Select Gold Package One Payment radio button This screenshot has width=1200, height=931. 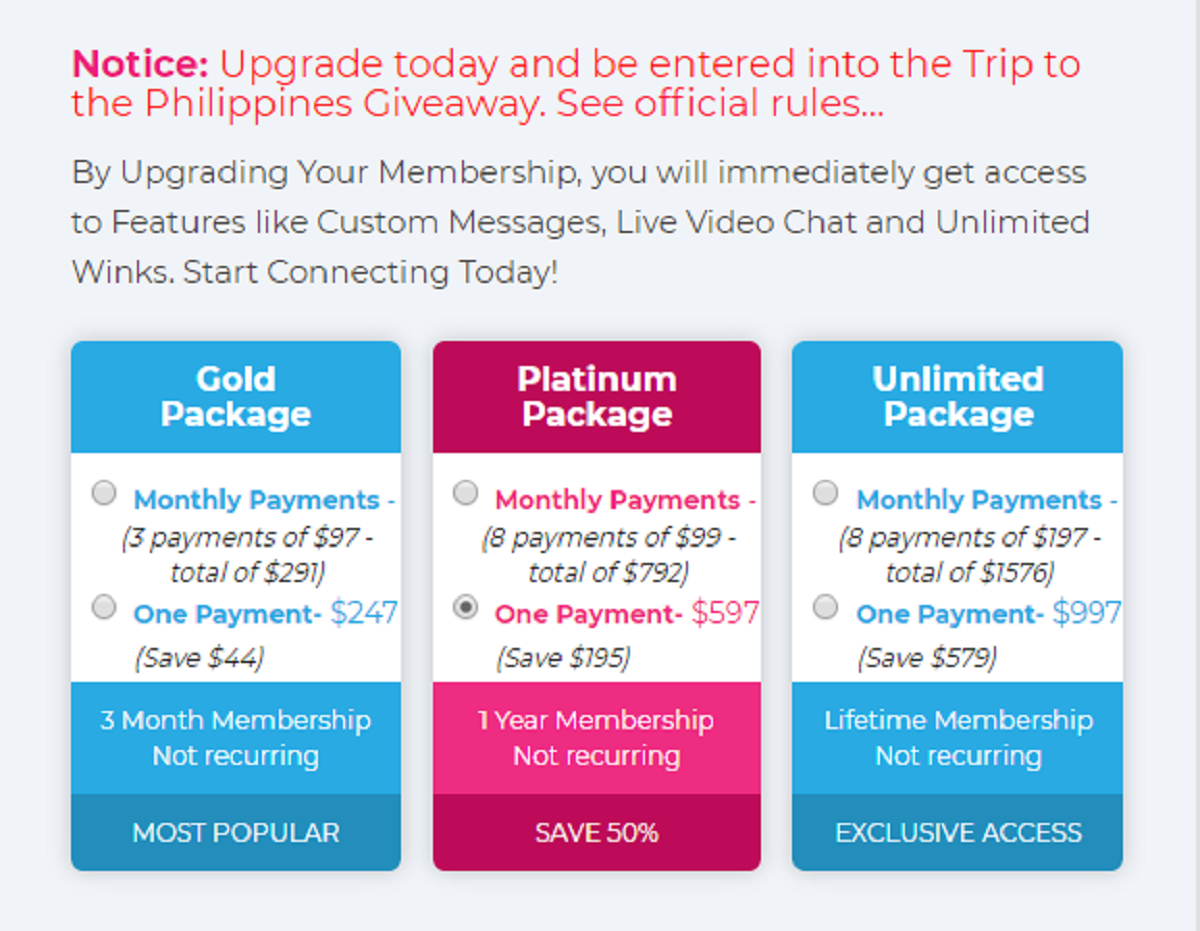tap(104, 607)
